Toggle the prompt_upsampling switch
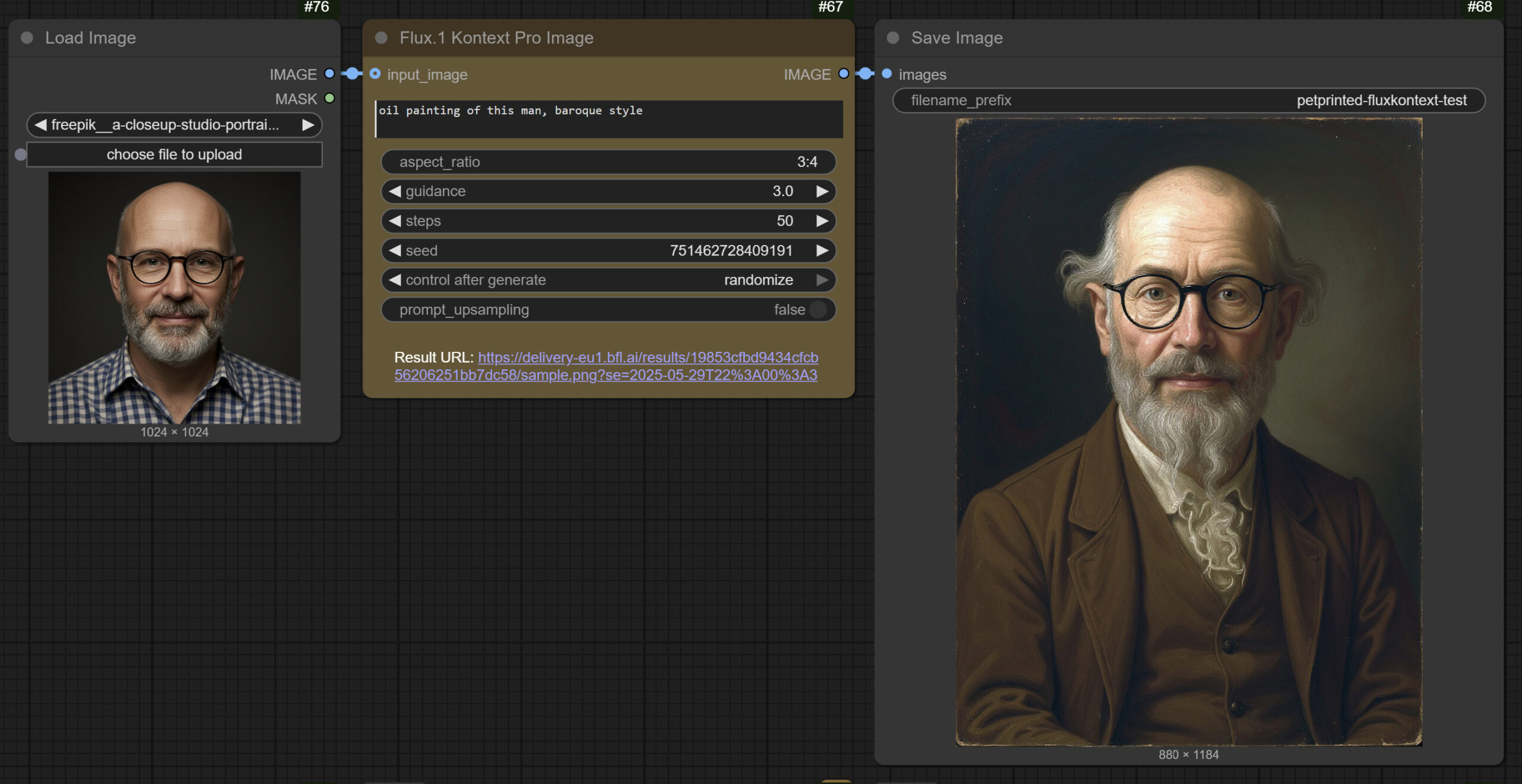The image size is (1522, 784). (x=818, y=310)
